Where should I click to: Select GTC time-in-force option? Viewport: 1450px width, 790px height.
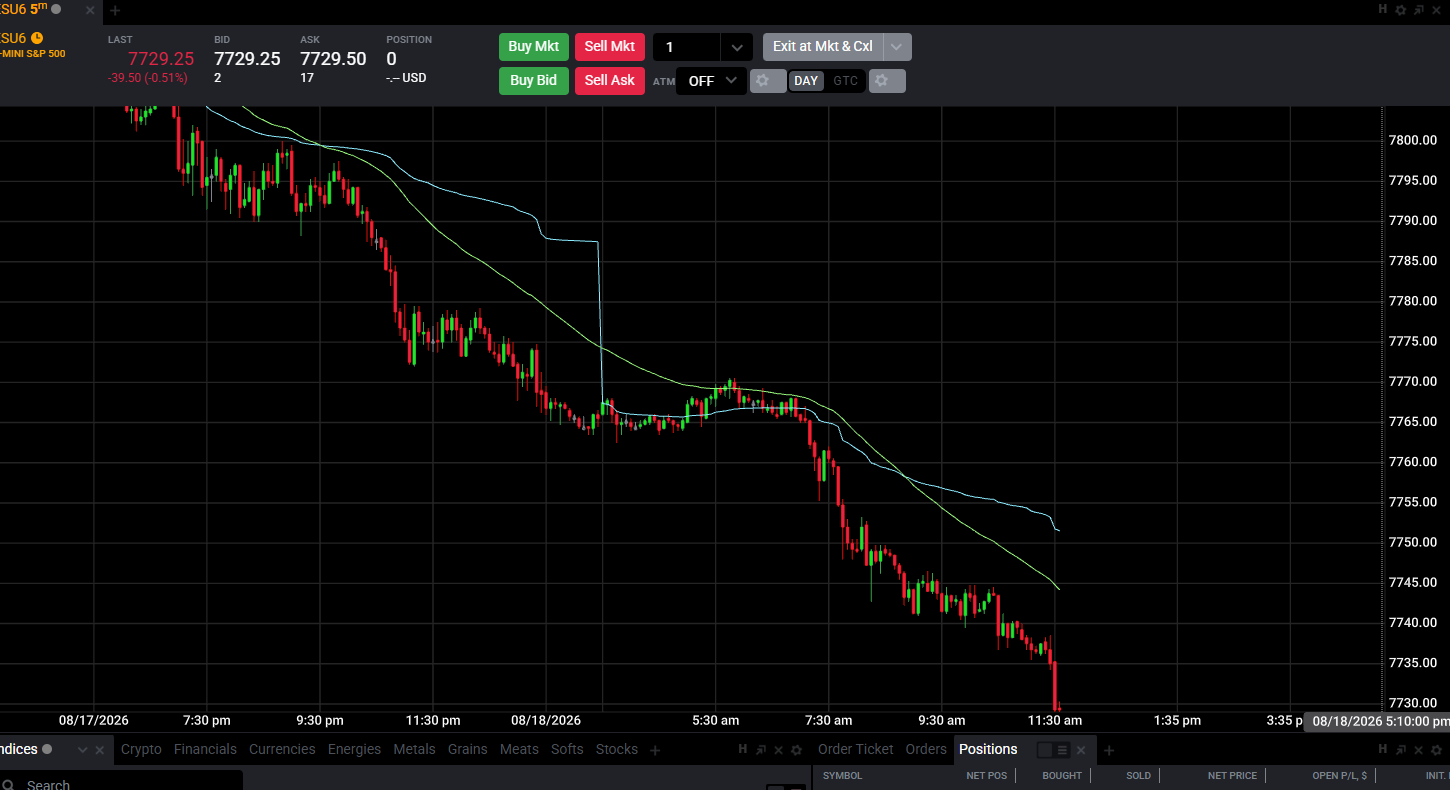pos(845,81)
